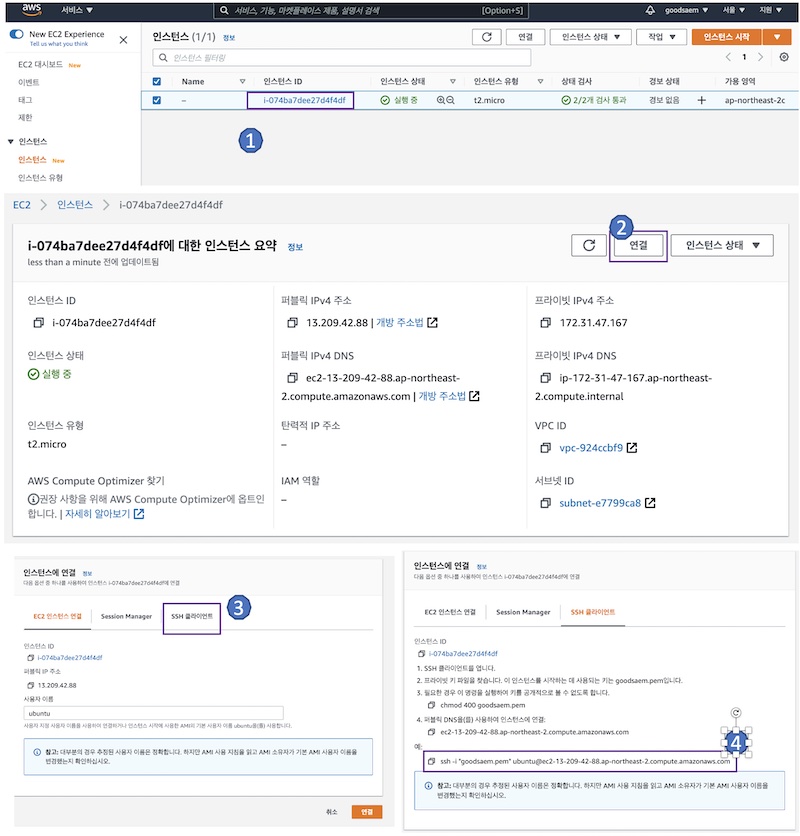Copy the public IPv4 DNS ec2-13-209-42-88
This screenshot has height=836, width=800.
[292, 378]
